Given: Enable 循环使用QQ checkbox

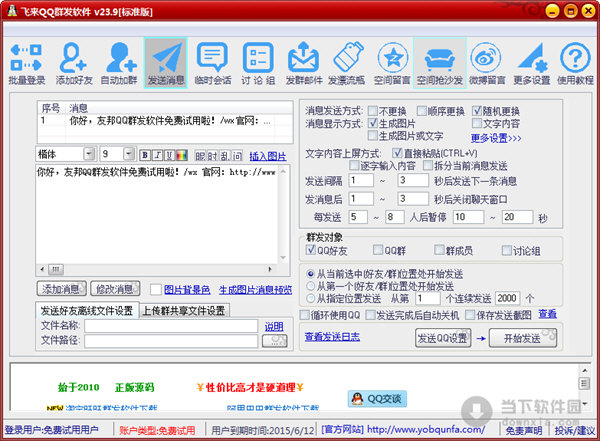Looking at the screenshot, I should pyautogui.click(x=305, y=315).
